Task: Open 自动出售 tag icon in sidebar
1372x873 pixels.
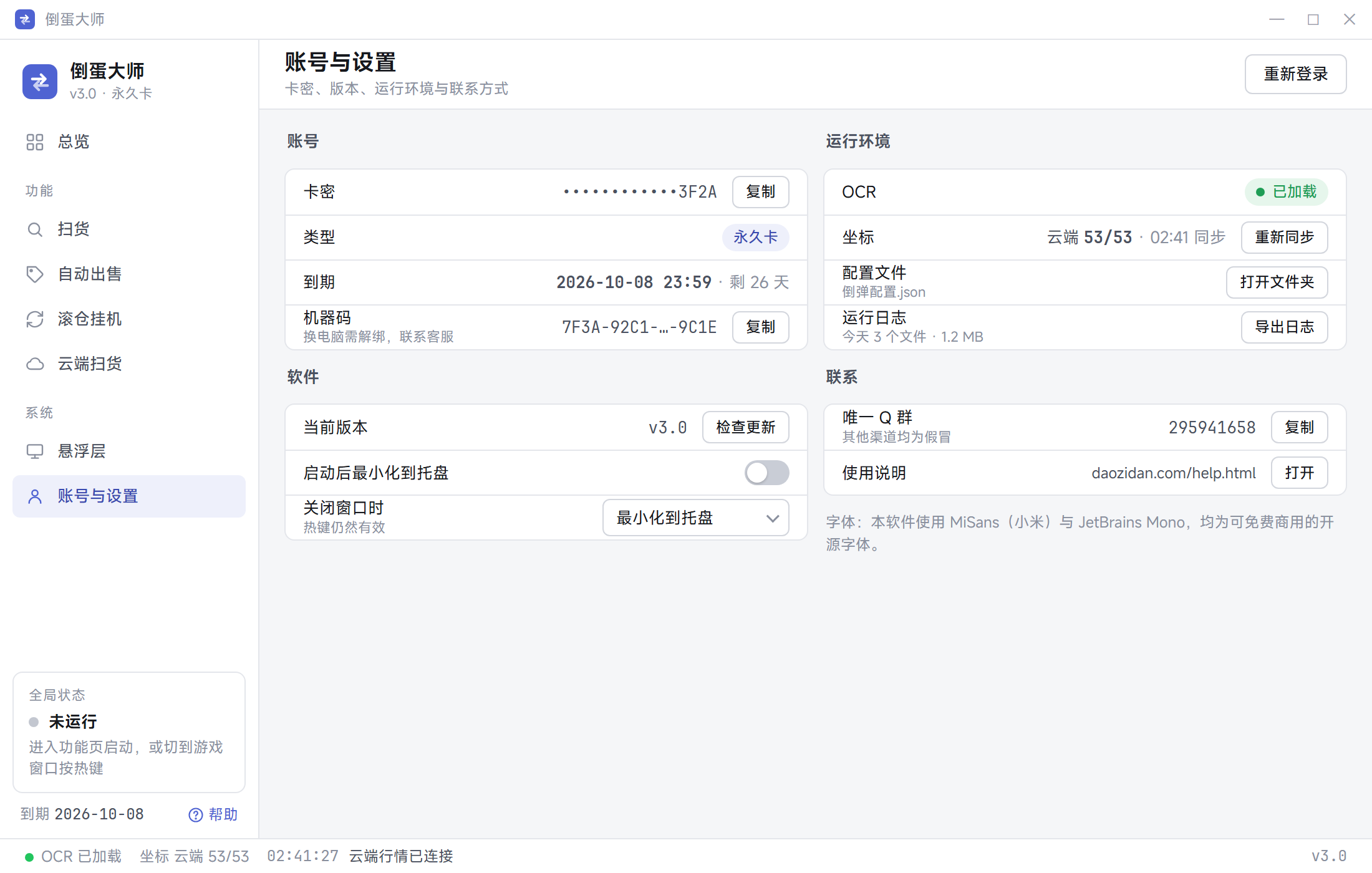Action: [x=35, y=274]
